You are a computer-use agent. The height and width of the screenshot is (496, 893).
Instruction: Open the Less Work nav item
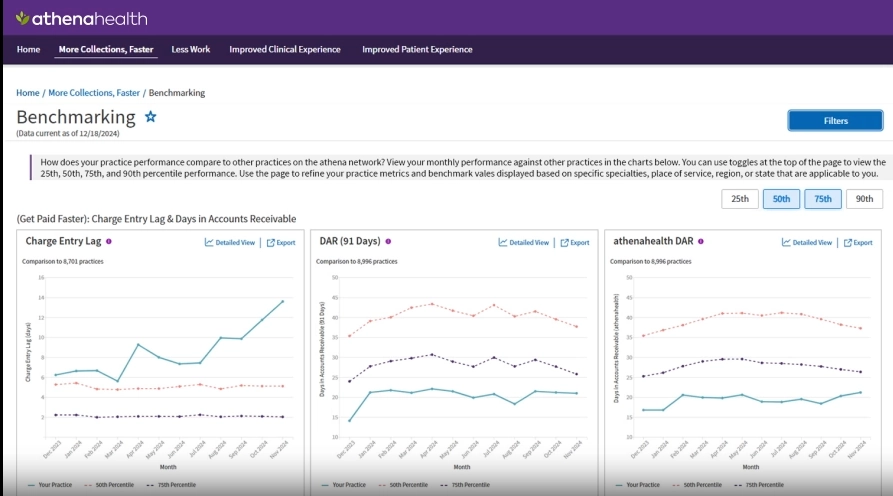pos(191,50)
